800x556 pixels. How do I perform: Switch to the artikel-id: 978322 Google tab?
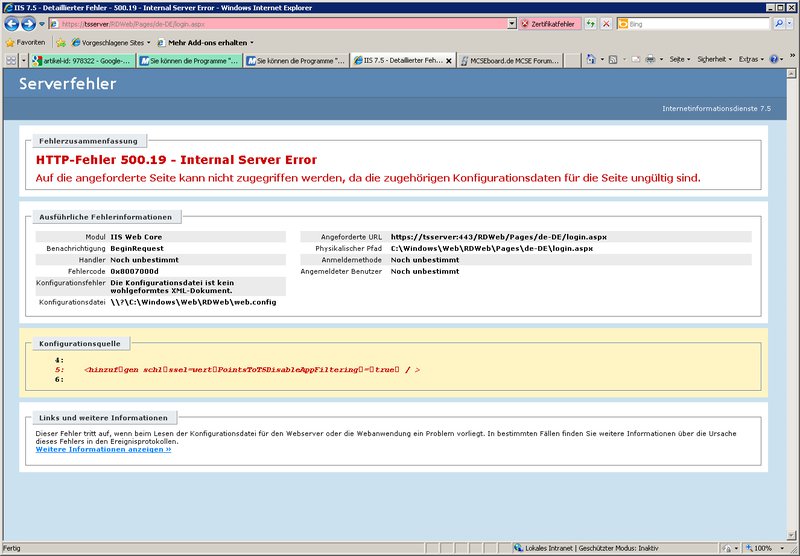coord(82,61)
